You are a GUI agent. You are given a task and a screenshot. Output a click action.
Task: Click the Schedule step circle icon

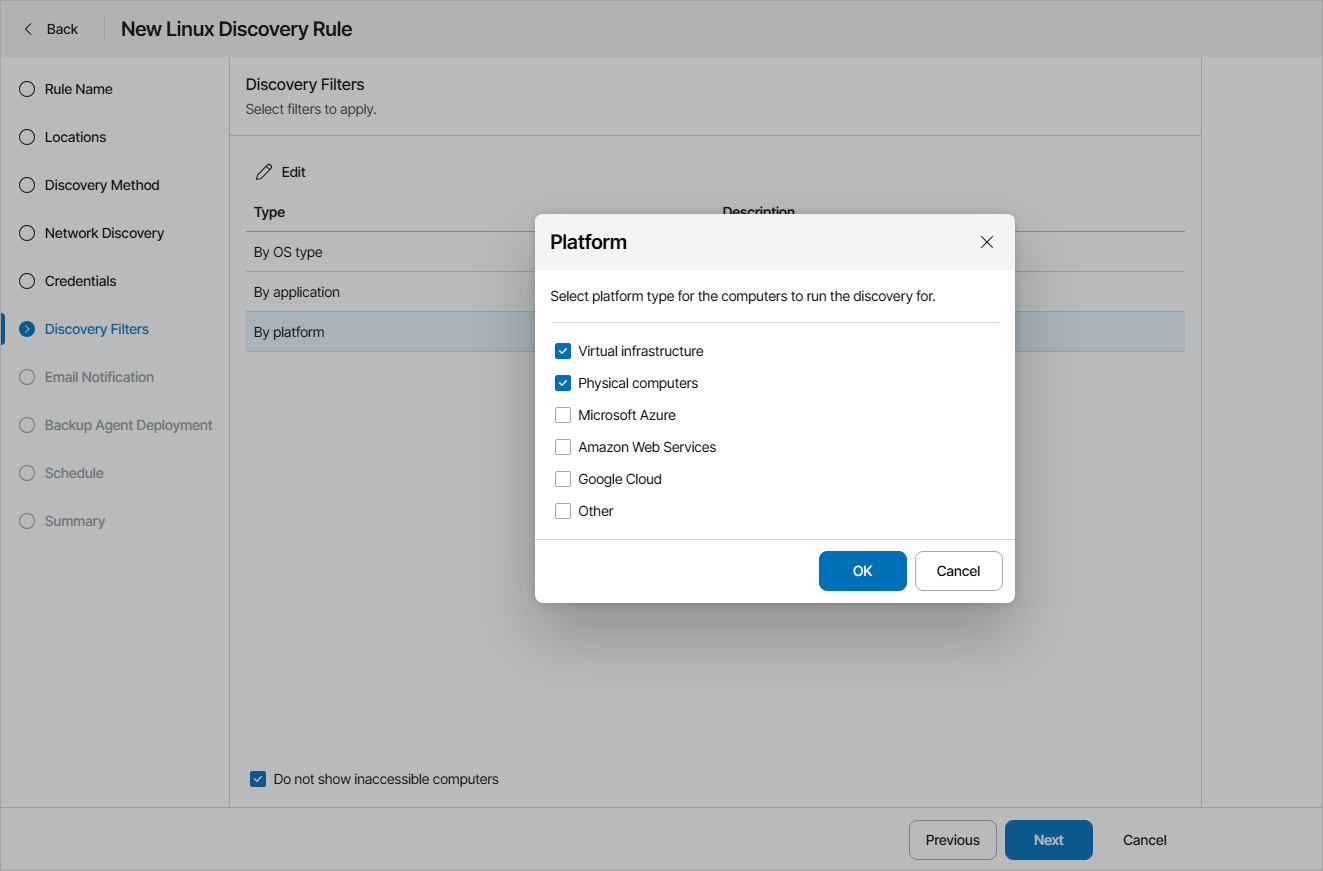[26, 472]
